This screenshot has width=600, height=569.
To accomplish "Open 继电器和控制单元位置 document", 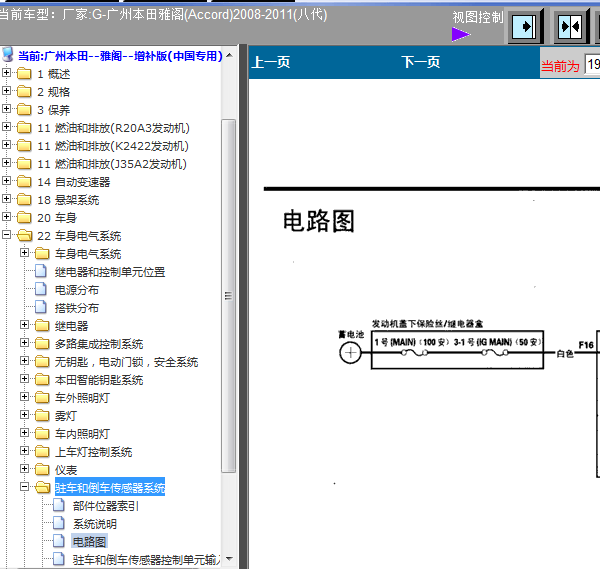I will point(110,272).
